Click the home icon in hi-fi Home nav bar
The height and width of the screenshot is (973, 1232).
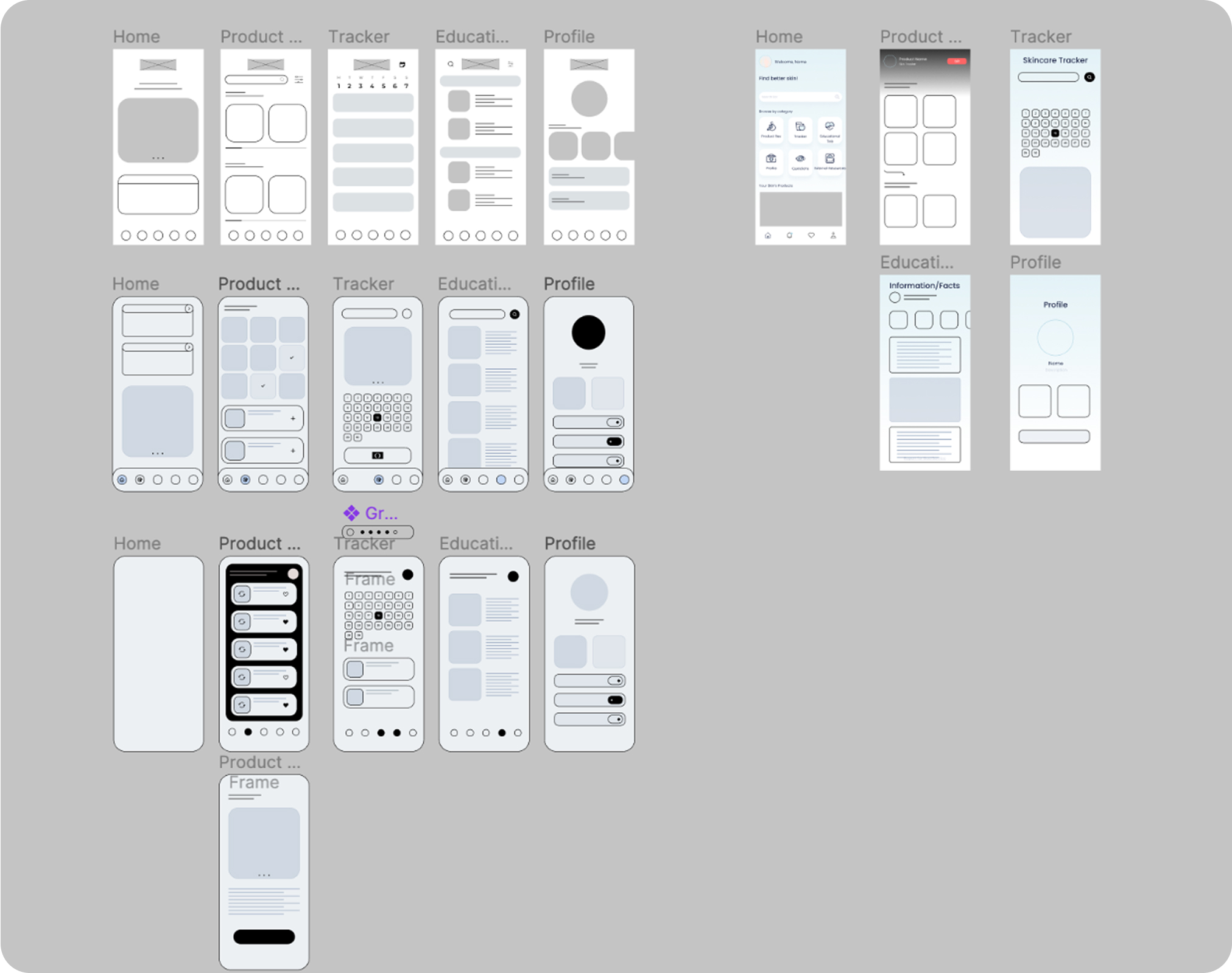point(768,235)
